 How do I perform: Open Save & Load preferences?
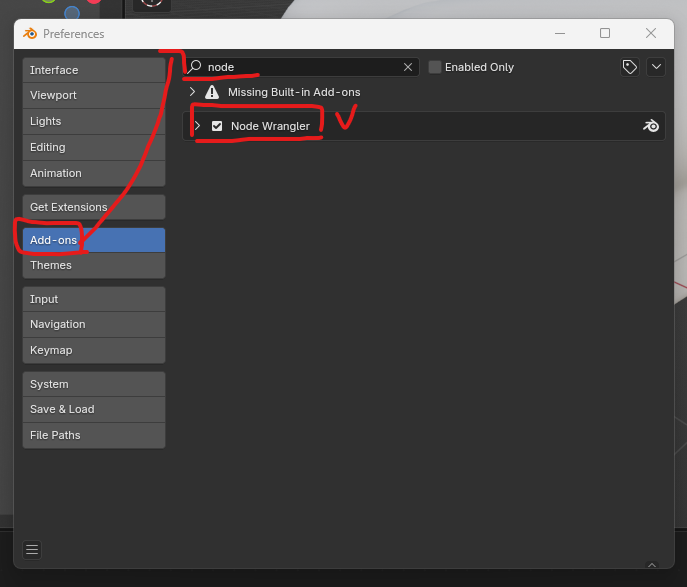click(94, 410)
